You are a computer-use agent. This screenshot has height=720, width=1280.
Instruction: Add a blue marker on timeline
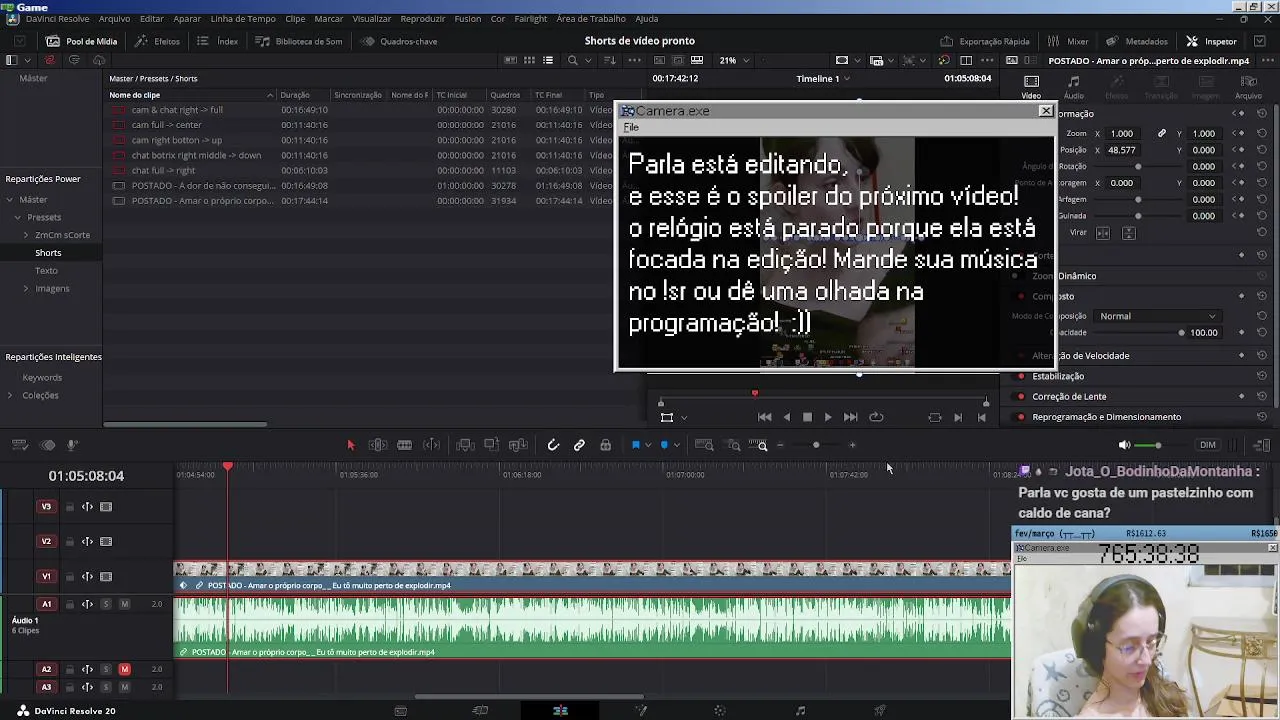tap(664, 445)
